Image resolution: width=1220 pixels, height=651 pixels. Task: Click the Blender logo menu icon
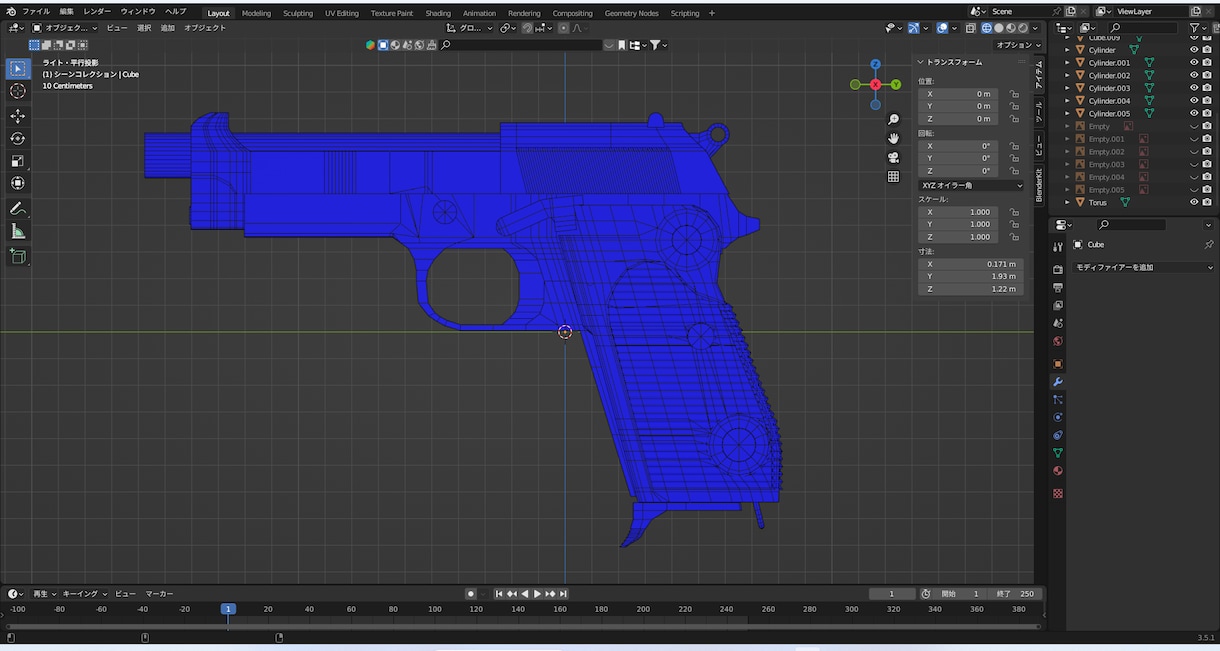tap(10, 11)
